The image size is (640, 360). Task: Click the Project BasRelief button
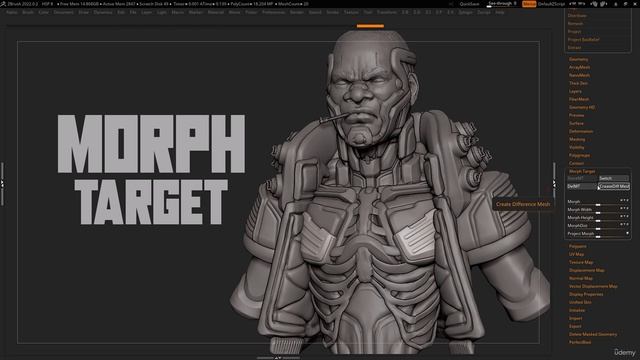pos(584,40)
